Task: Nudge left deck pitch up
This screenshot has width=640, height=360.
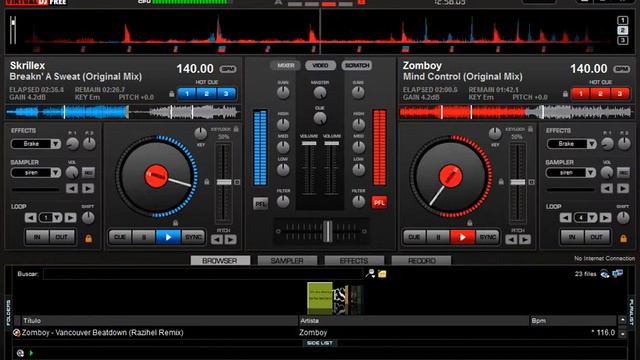Action: [231, 240]
